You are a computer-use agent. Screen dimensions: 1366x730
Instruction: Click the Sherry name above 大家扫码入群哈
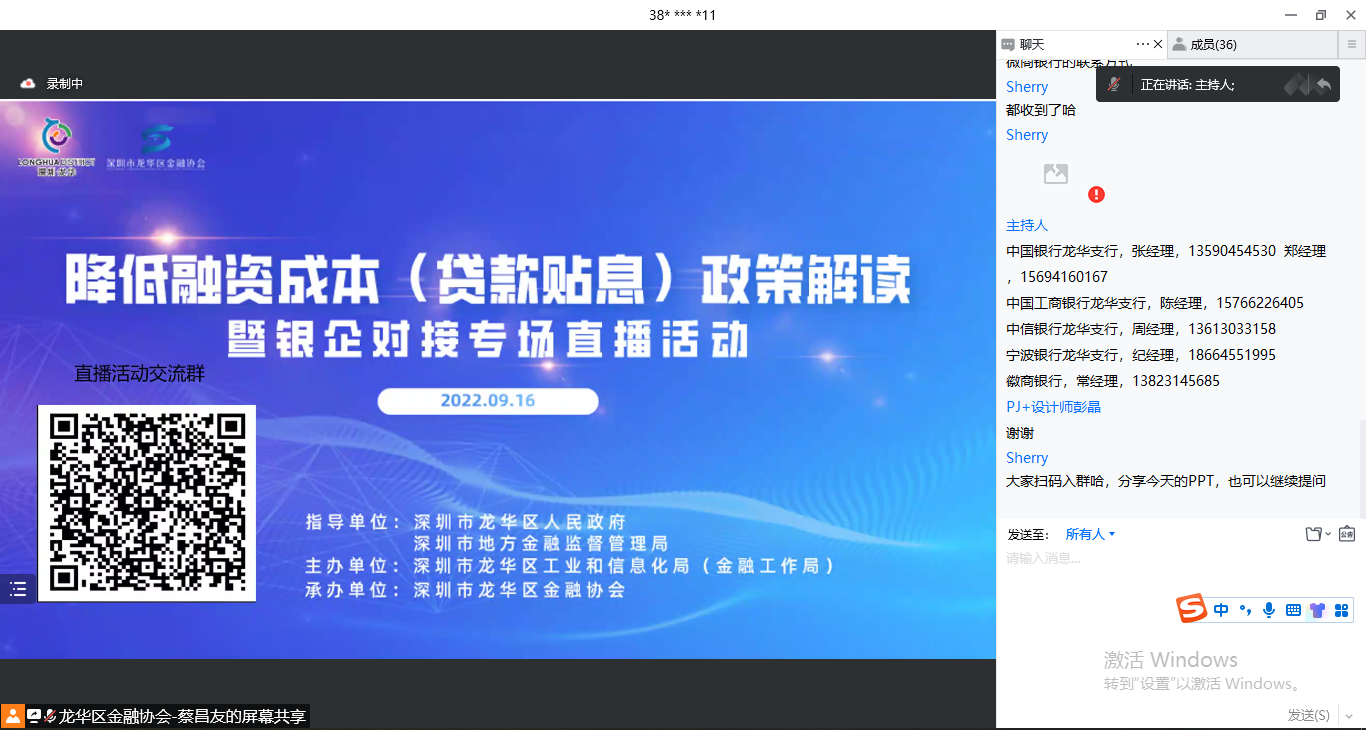pyautogui.click(x=1027, y=458)
